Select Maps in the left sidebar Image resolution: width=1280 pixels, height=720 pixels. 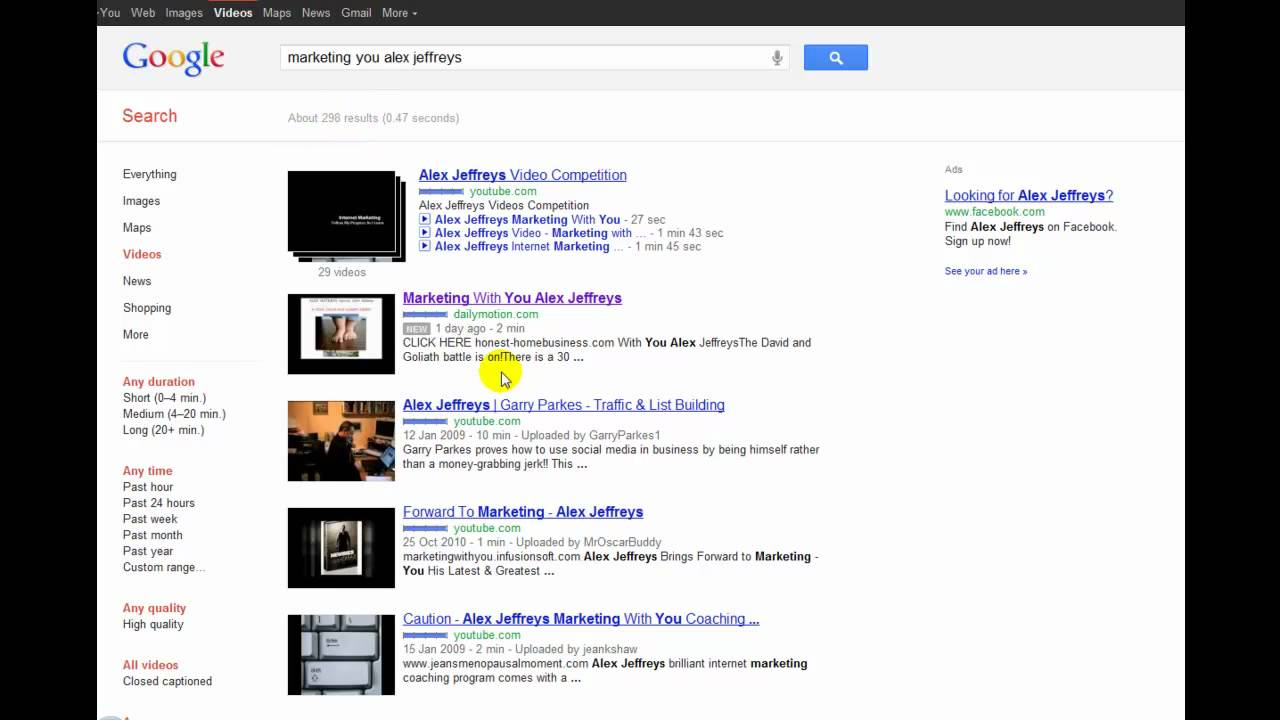point(137,228)
